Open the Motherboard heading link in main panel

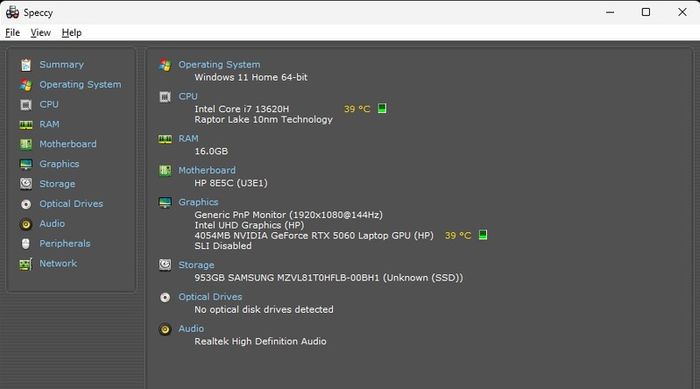click(207, 171)
